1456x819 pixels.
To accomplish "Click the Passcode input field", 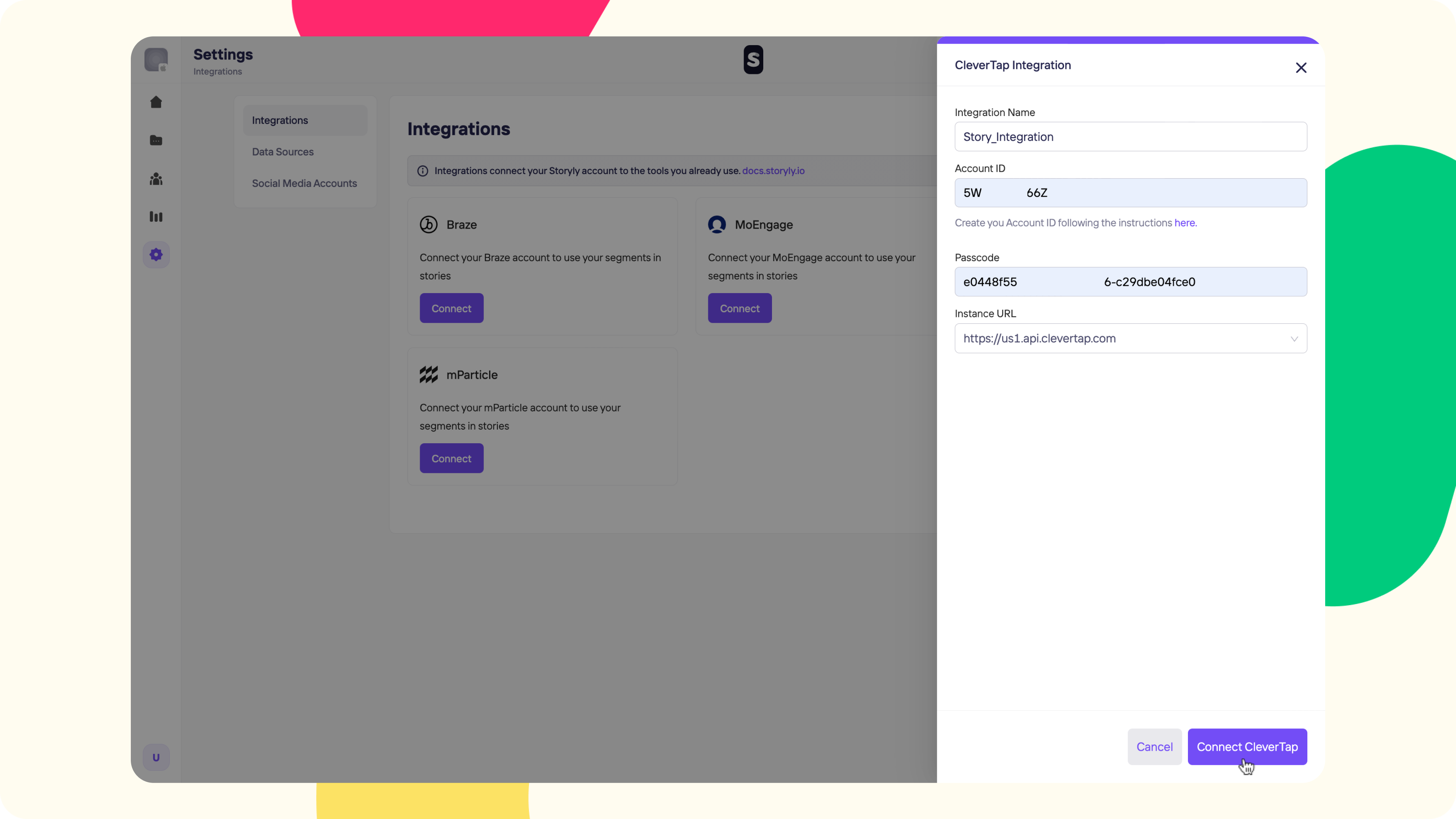I will click(1130, 282).
